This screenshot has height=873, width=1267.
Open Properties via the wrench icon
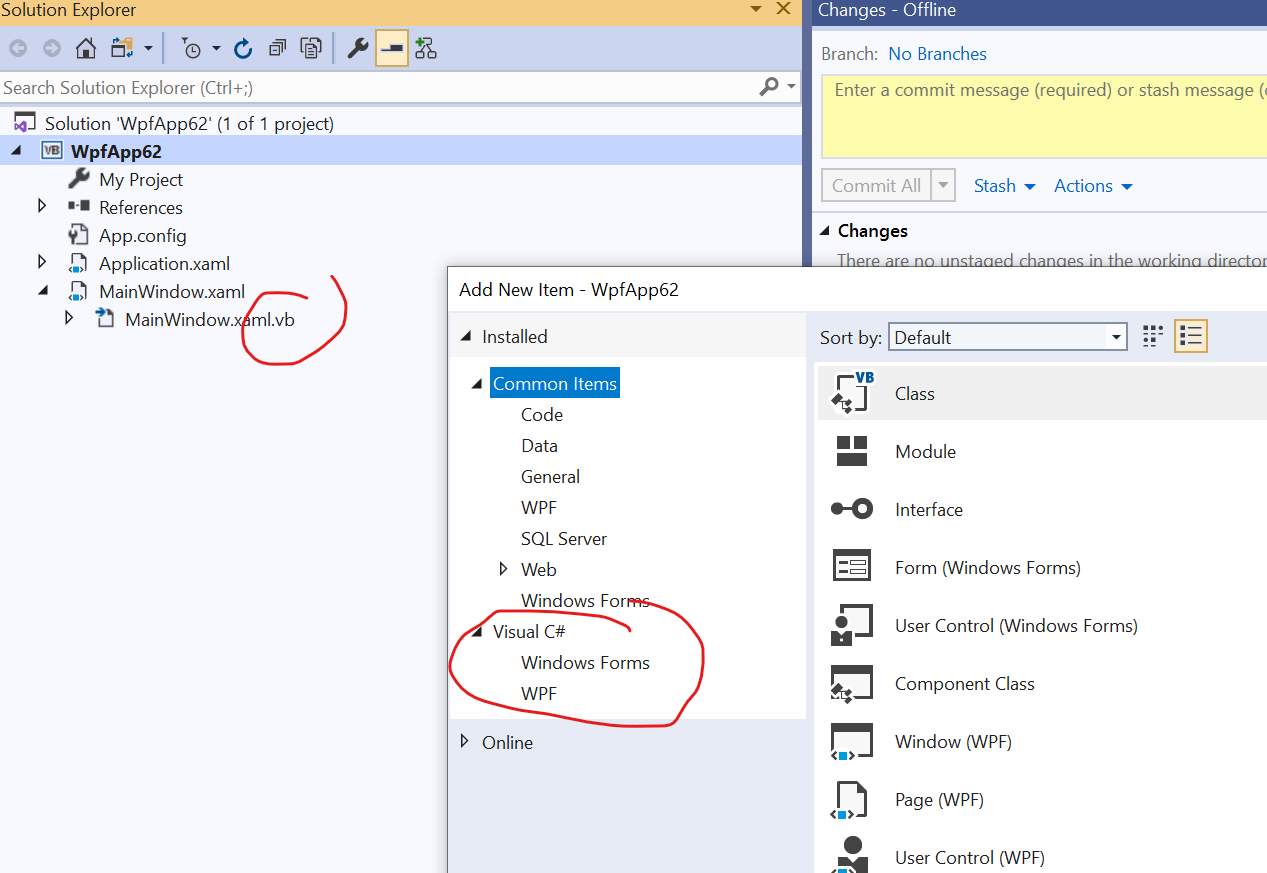[358, 48]
